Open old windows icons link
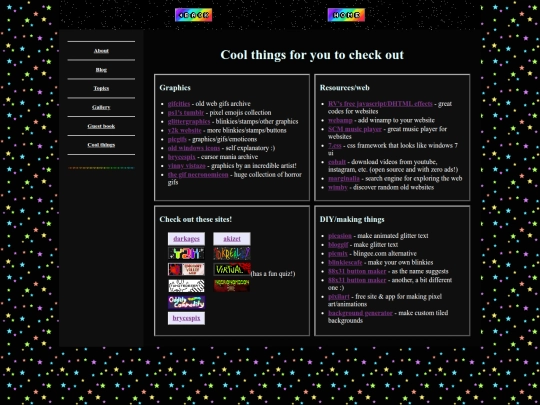Image resolution: width=540 pixels, height=405 pixels. 194,148
